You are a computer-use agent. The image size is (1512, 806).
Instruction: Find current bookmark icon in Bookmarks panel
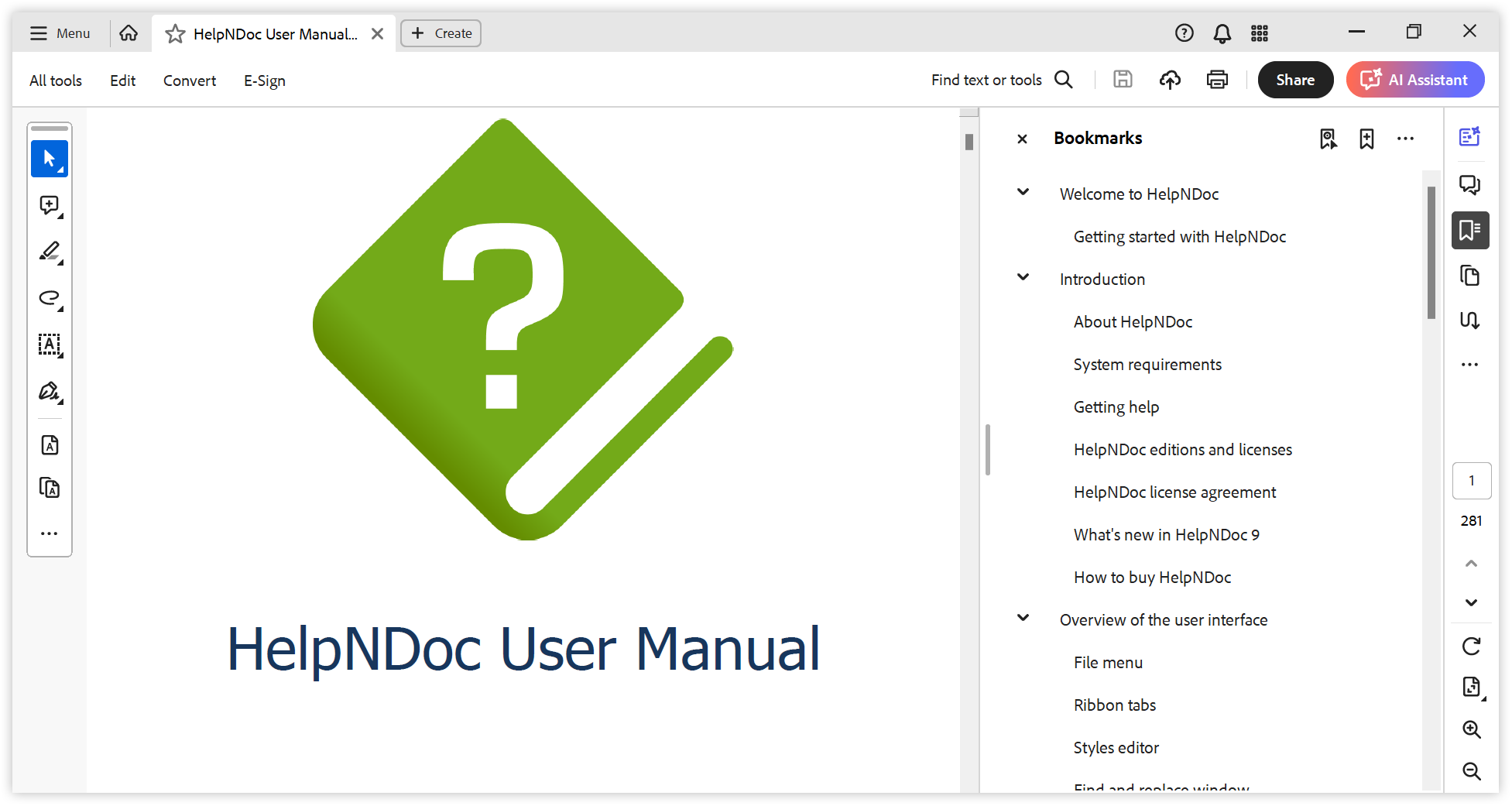pos(1329,139)
